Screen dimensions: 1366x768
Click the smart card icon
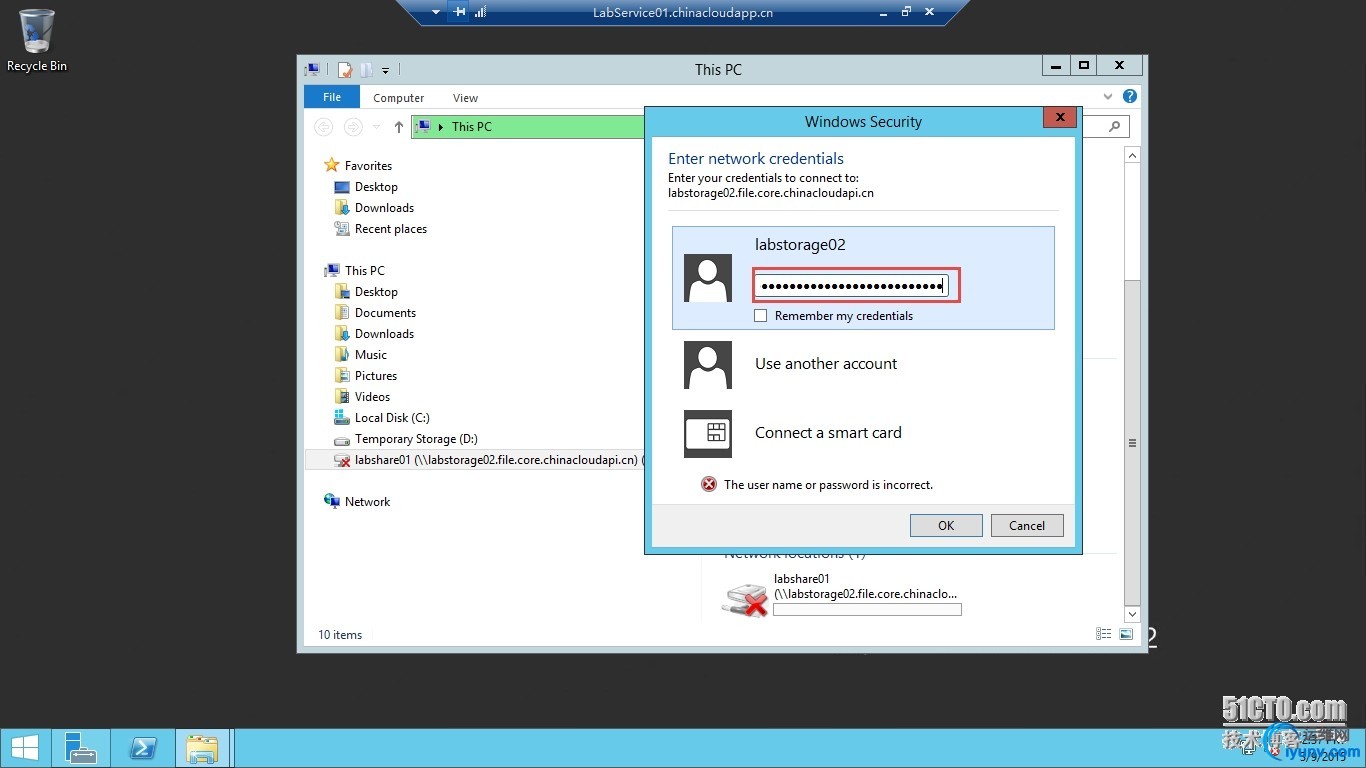[x=708, y=434]
